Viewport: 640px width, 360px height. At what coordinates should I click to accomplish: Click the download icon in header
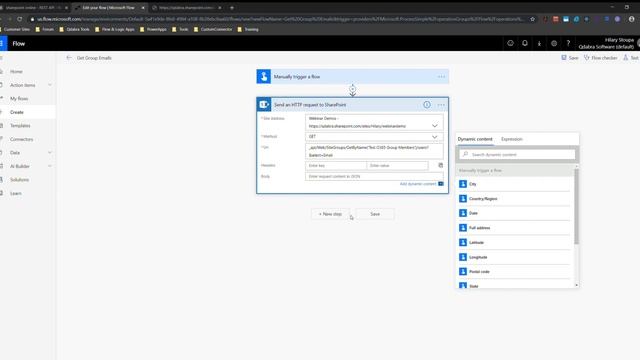tap(539, 43)
